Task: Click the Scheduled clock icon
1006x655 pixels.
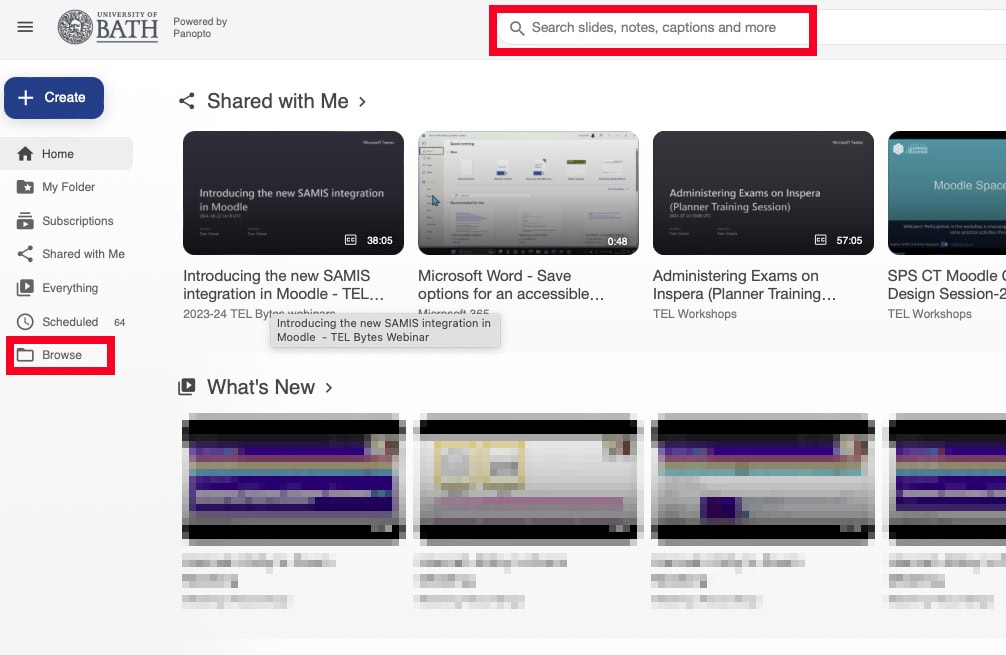Action: tap(25, 322)
